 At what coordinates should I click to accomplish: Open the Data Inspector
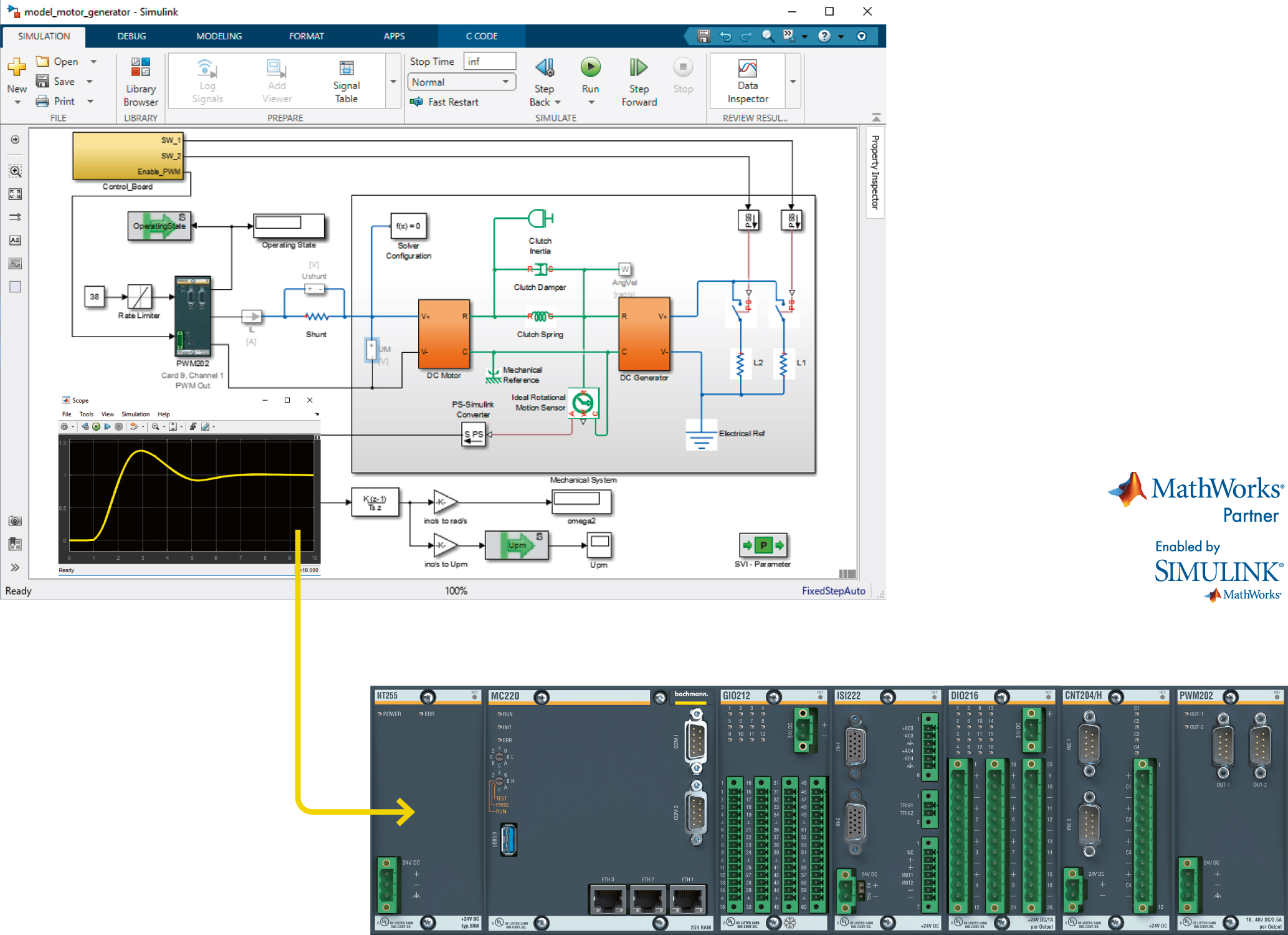click(747, 80)
